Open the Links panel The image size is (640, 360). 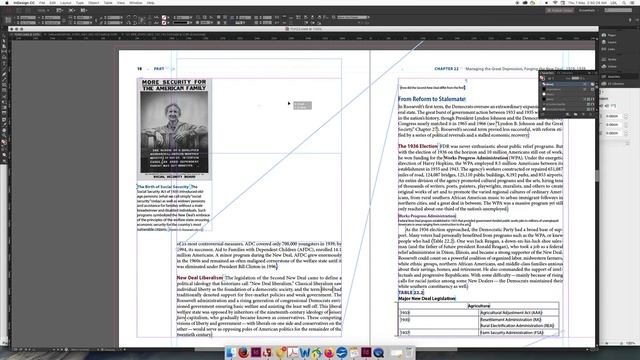[609, 49]
